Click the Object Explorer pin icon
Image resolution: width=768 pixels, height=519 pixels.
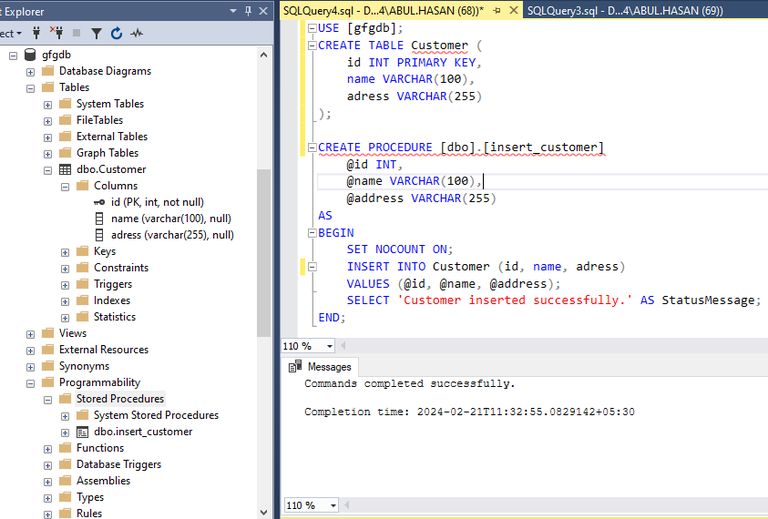(248, 11)
